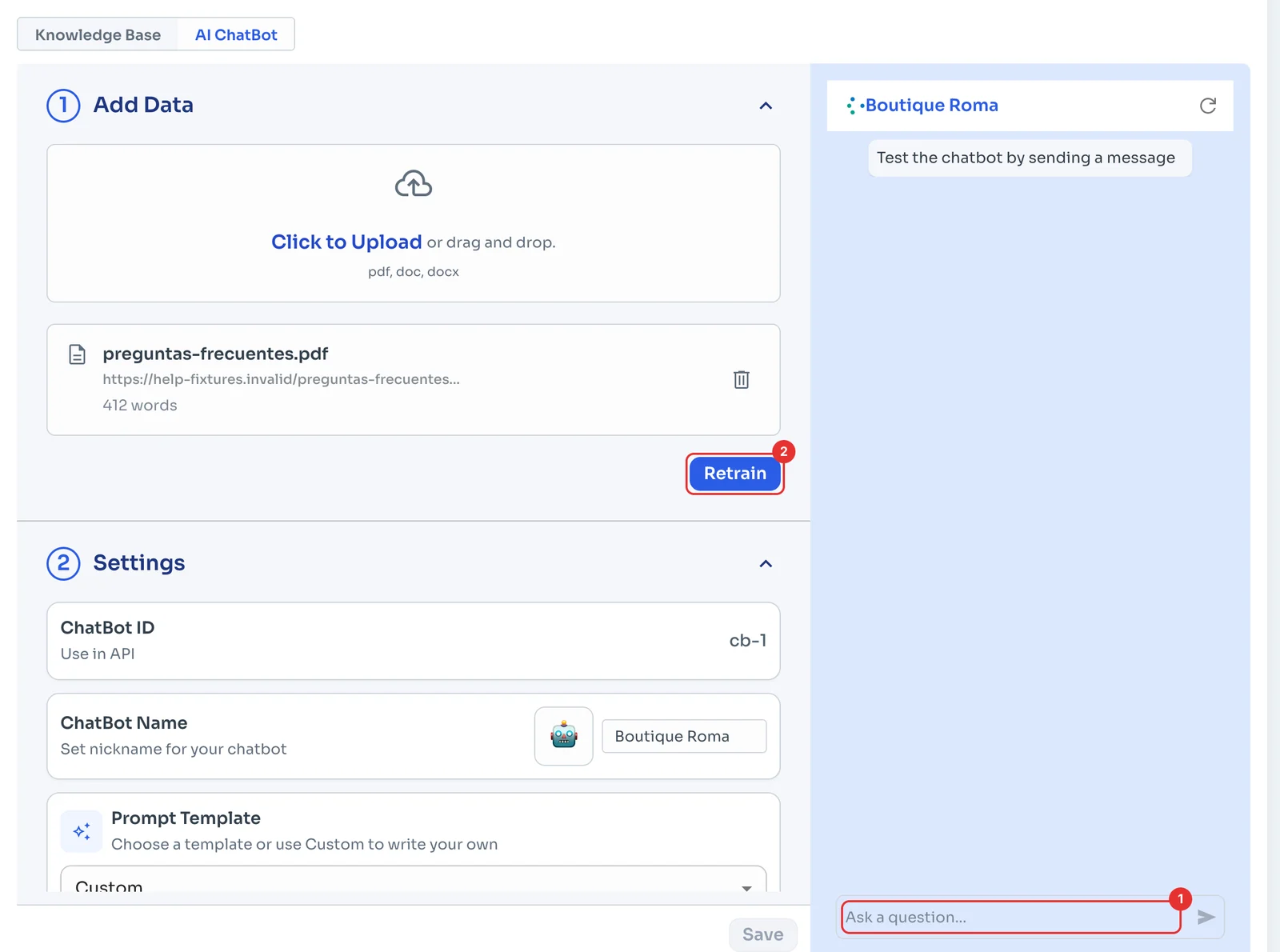The width and height of the screenshot is (1280, 952).
Task: Edit the Boutique Roma name field
Action: [x=684, y=736]
